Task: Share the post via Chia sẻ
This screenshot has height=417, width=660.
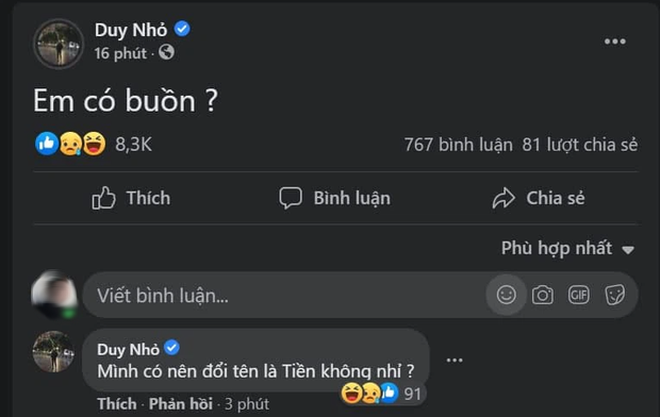Action: coord(539,198)
